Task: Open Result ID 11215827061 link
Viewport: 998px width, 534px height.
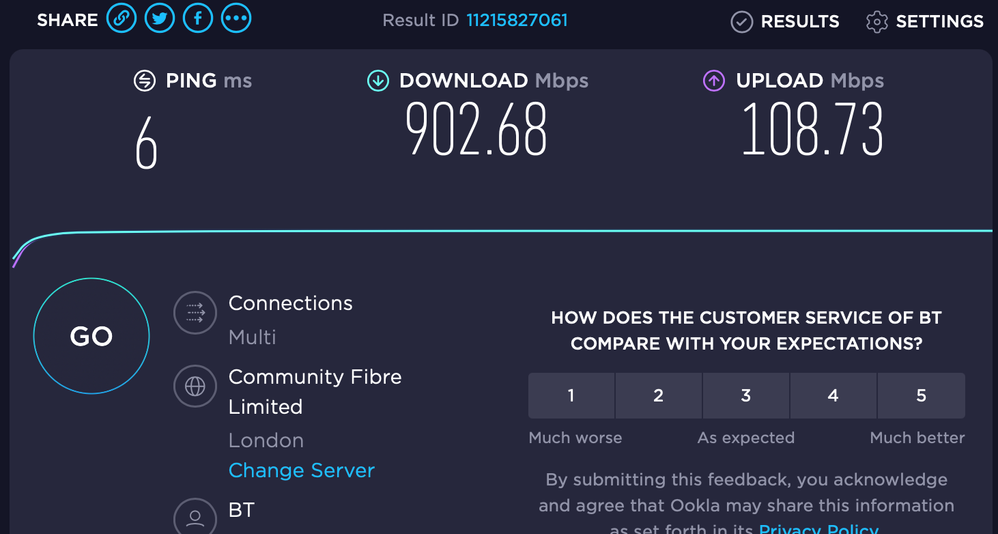Action: tap(517, 20)
